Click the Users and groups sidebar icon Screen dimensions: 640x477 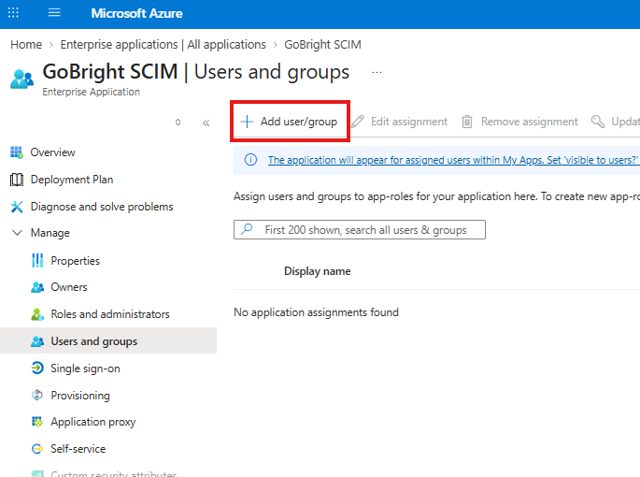click(x=37, y=341)
